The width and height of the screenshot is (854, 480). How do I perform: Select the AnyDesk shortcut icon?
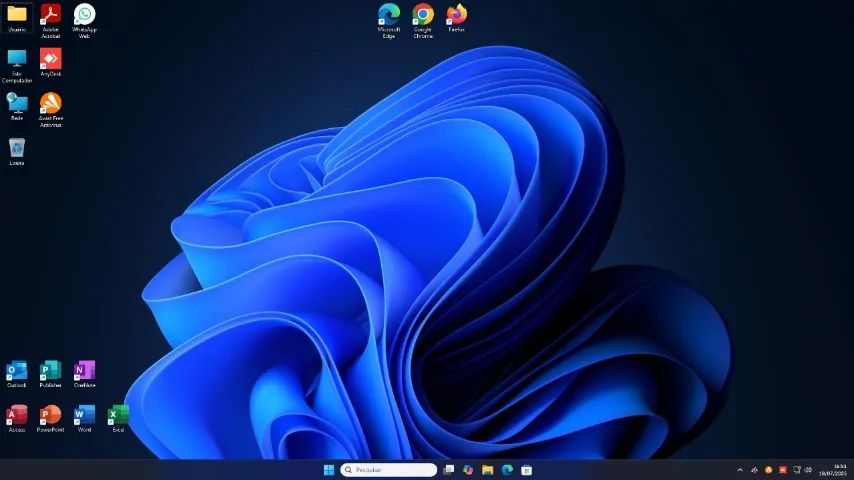tap(50, 59)
